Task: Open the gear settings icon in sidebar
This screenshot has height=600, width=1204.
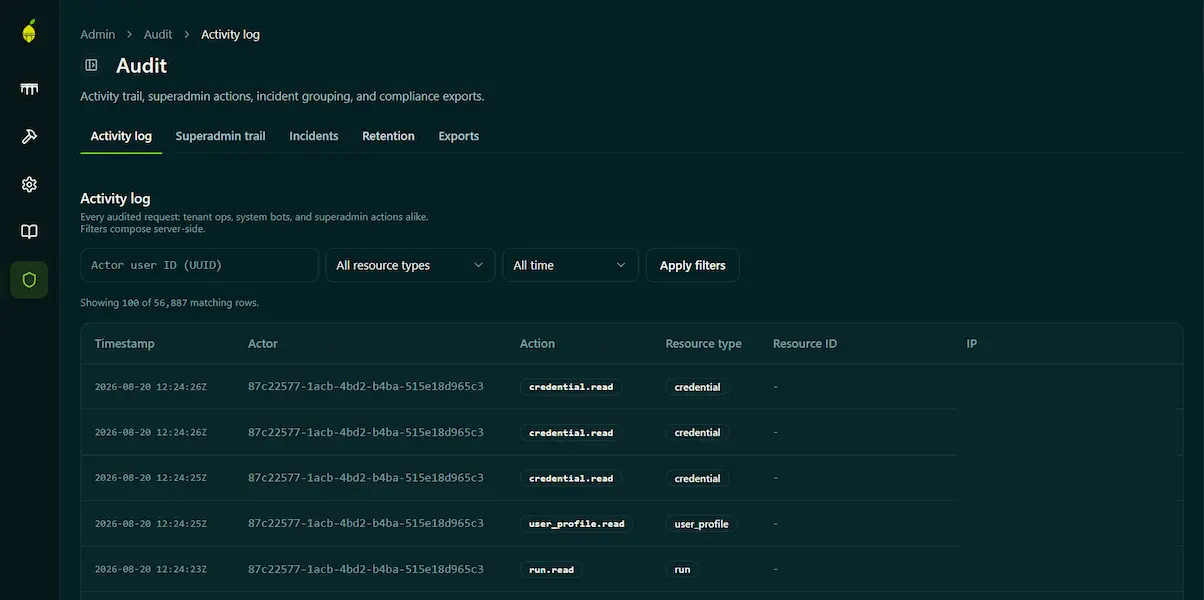Action: [29, 184]
